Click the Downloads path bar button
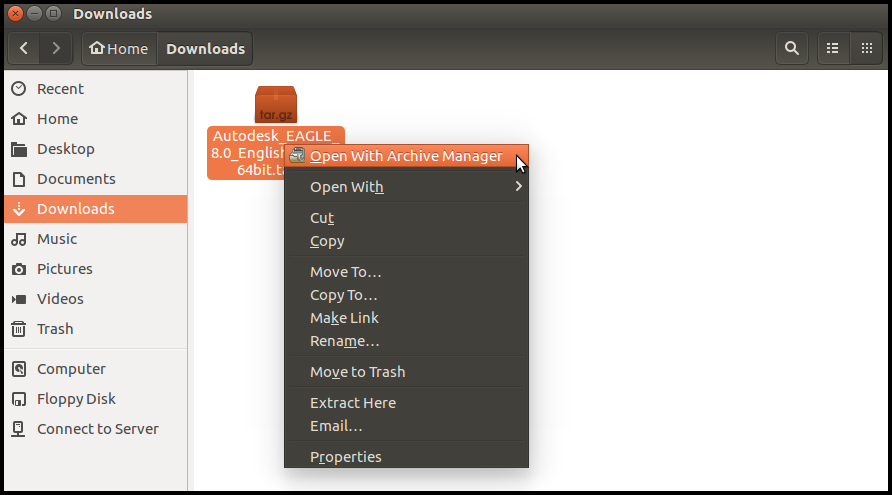Screen dimensions: 892x495 click(205, 48)
